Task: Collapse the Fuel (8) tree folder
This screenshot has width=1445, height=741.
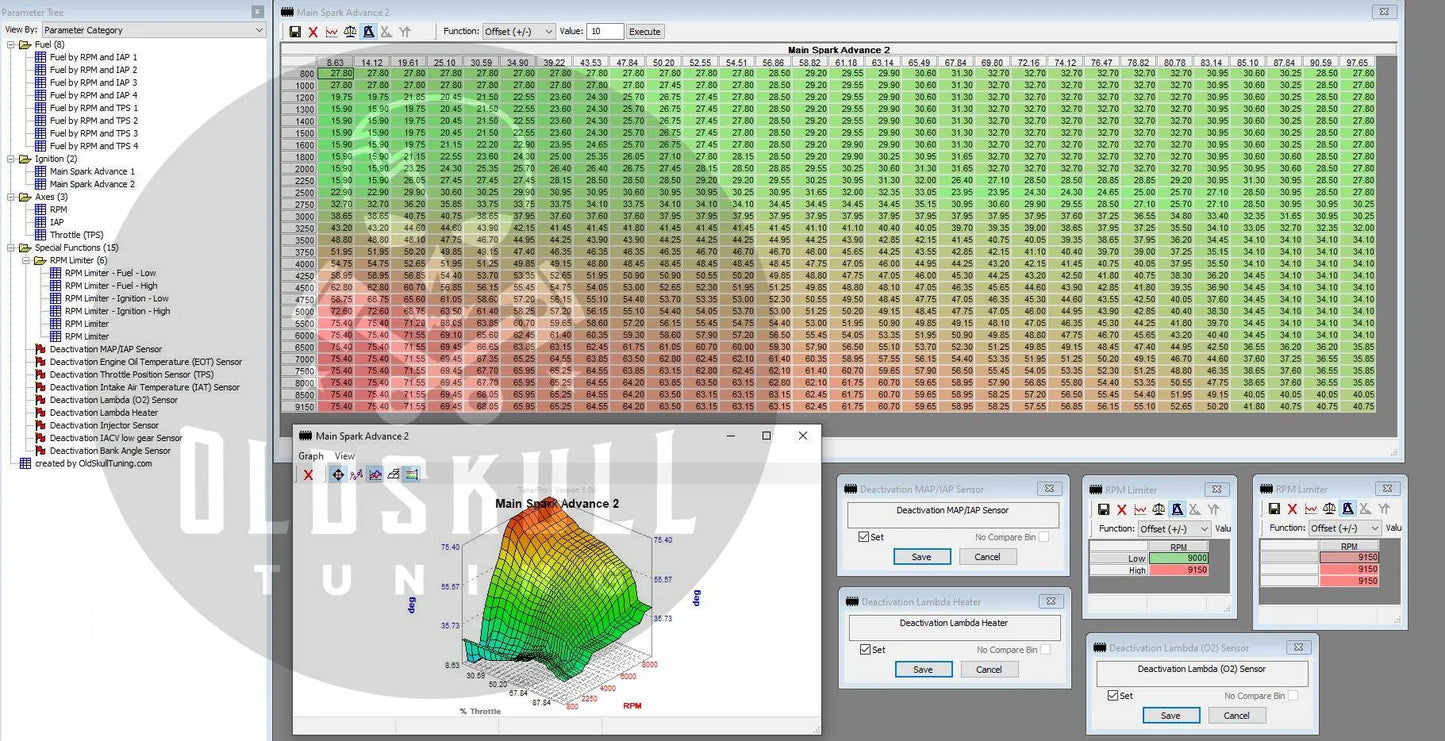Action: pyautogui.click(x=11, y=45)
